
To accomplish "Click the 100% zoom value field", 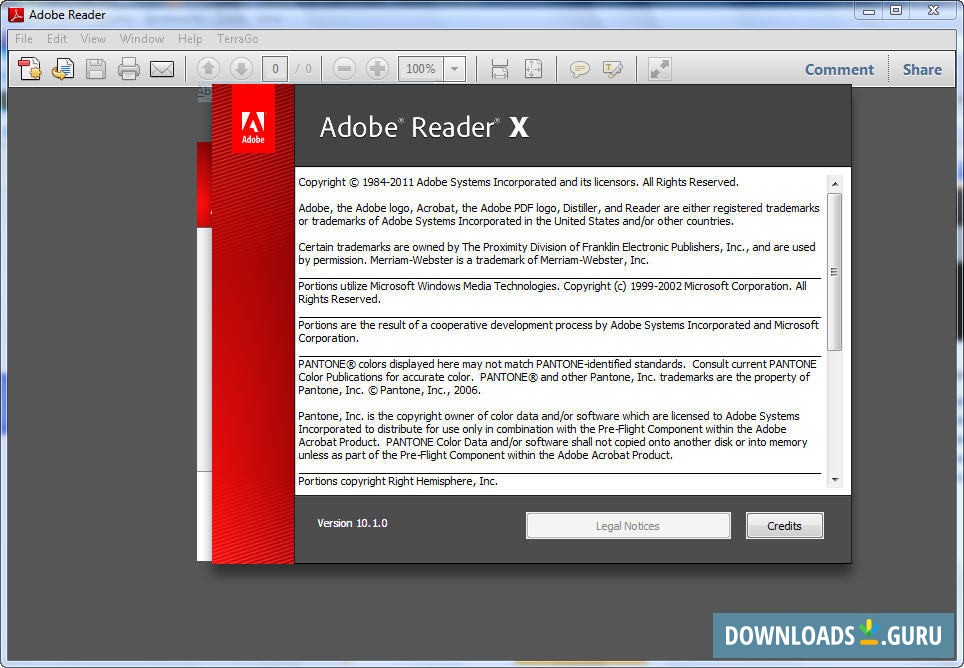I will [421, 69].
